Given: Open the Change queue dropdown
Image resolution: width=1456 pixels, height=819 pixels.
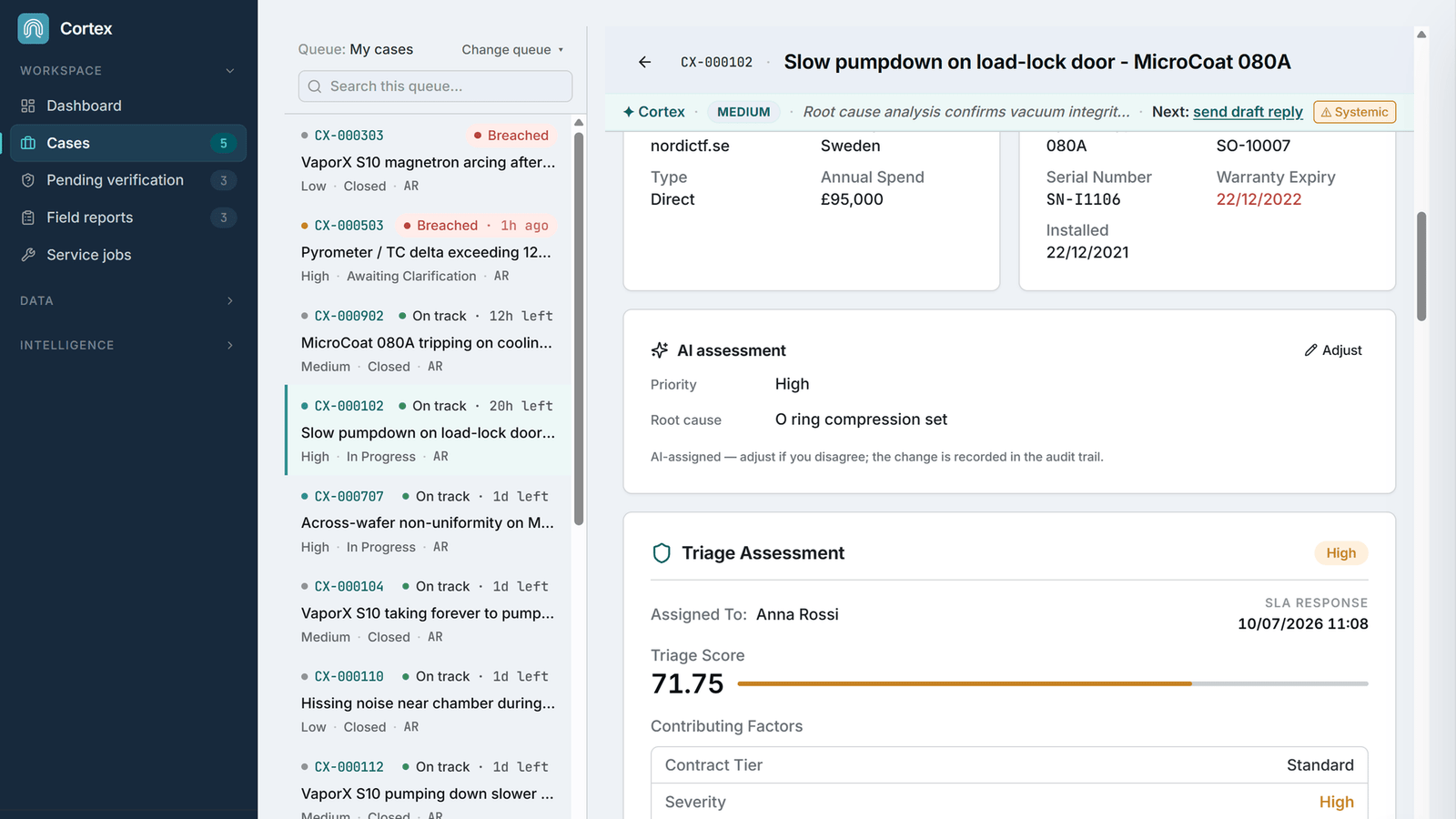Looking at the screenshot, I should coord(512,50).
